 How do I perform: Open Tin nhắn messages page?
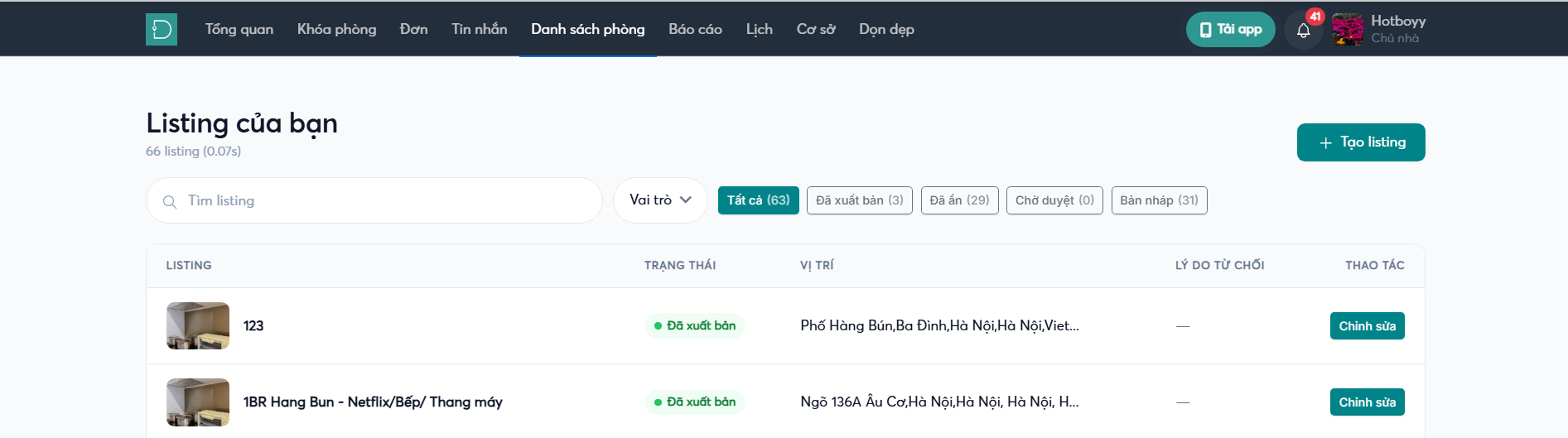(480, 29)
